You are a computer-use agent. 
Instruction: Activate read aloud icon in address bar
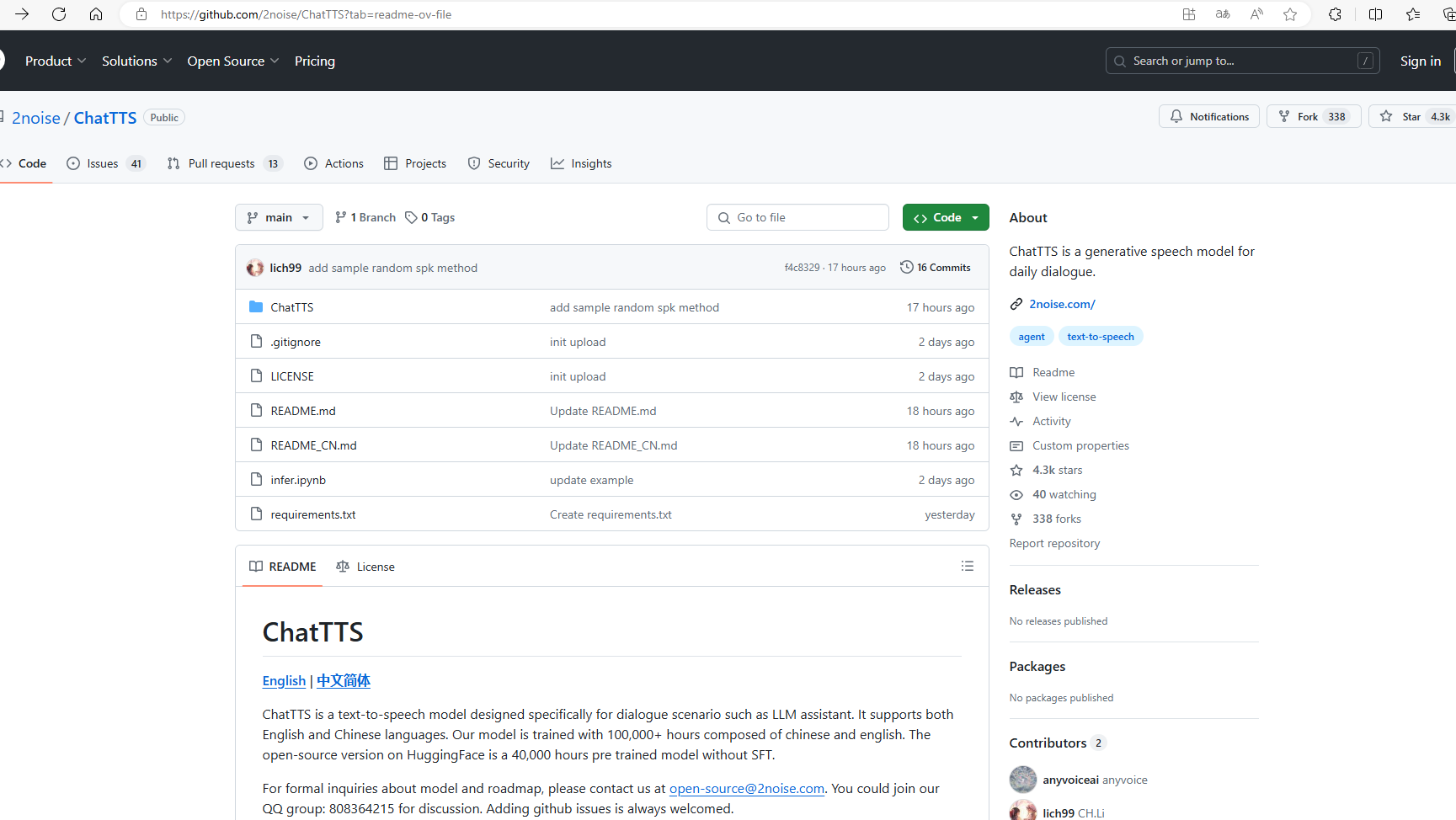(x=1256, y=14)
